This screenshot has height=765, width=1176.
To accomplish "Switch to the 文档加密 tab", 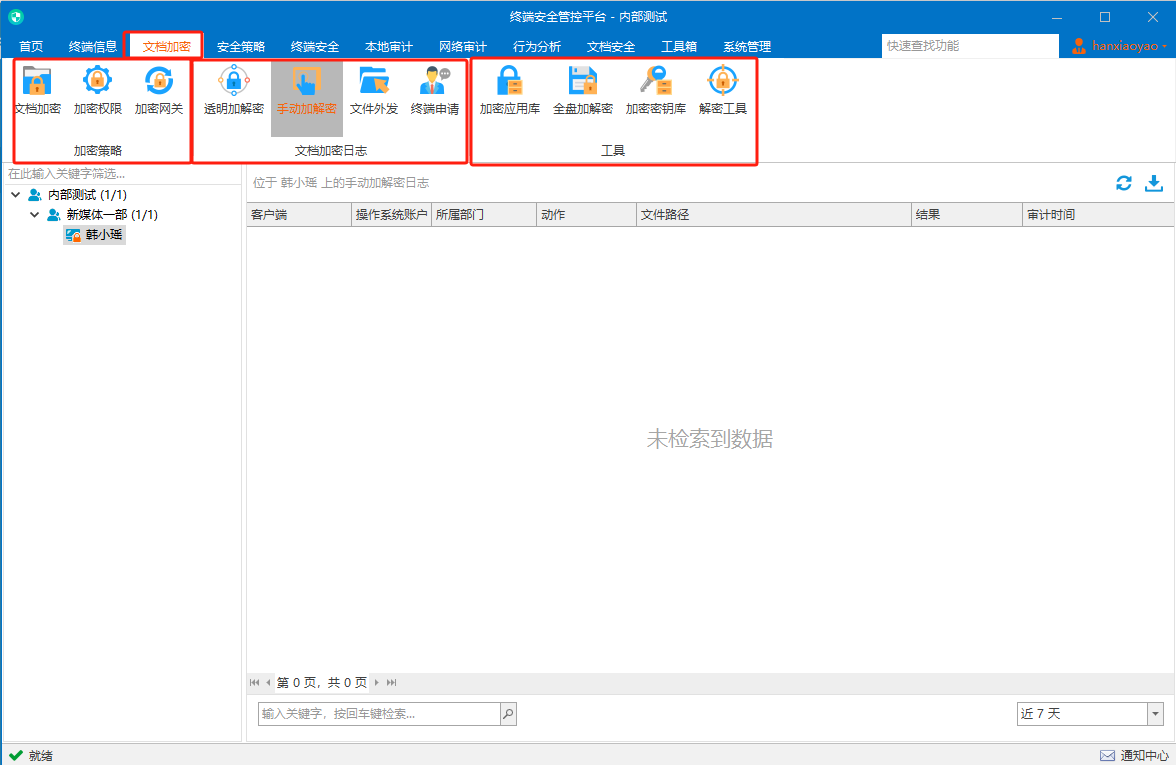I will point(166,46).
